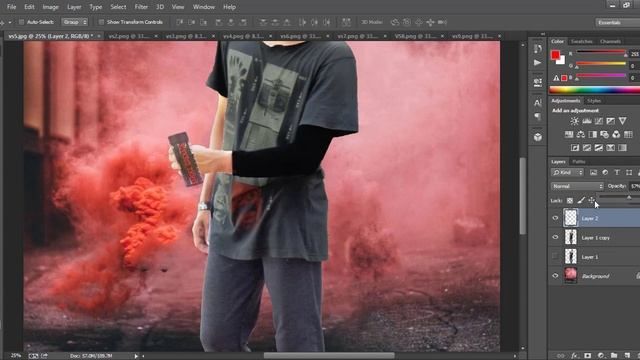
Task: Switch to the V58.png document tab
Action: pos(415,36)
